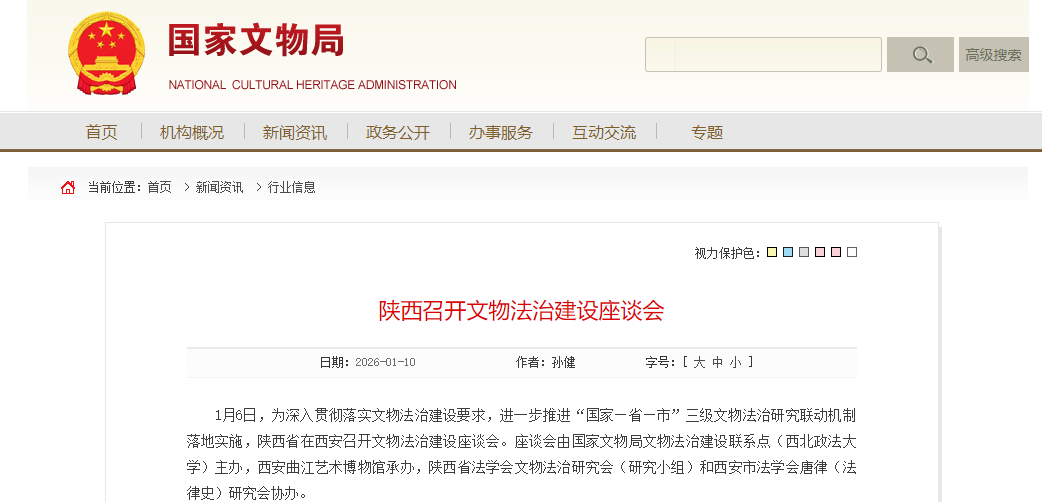Open the 机构概况 navigation menu
The height and width of the screenshot is (502, 1042).
pos(192,132)
